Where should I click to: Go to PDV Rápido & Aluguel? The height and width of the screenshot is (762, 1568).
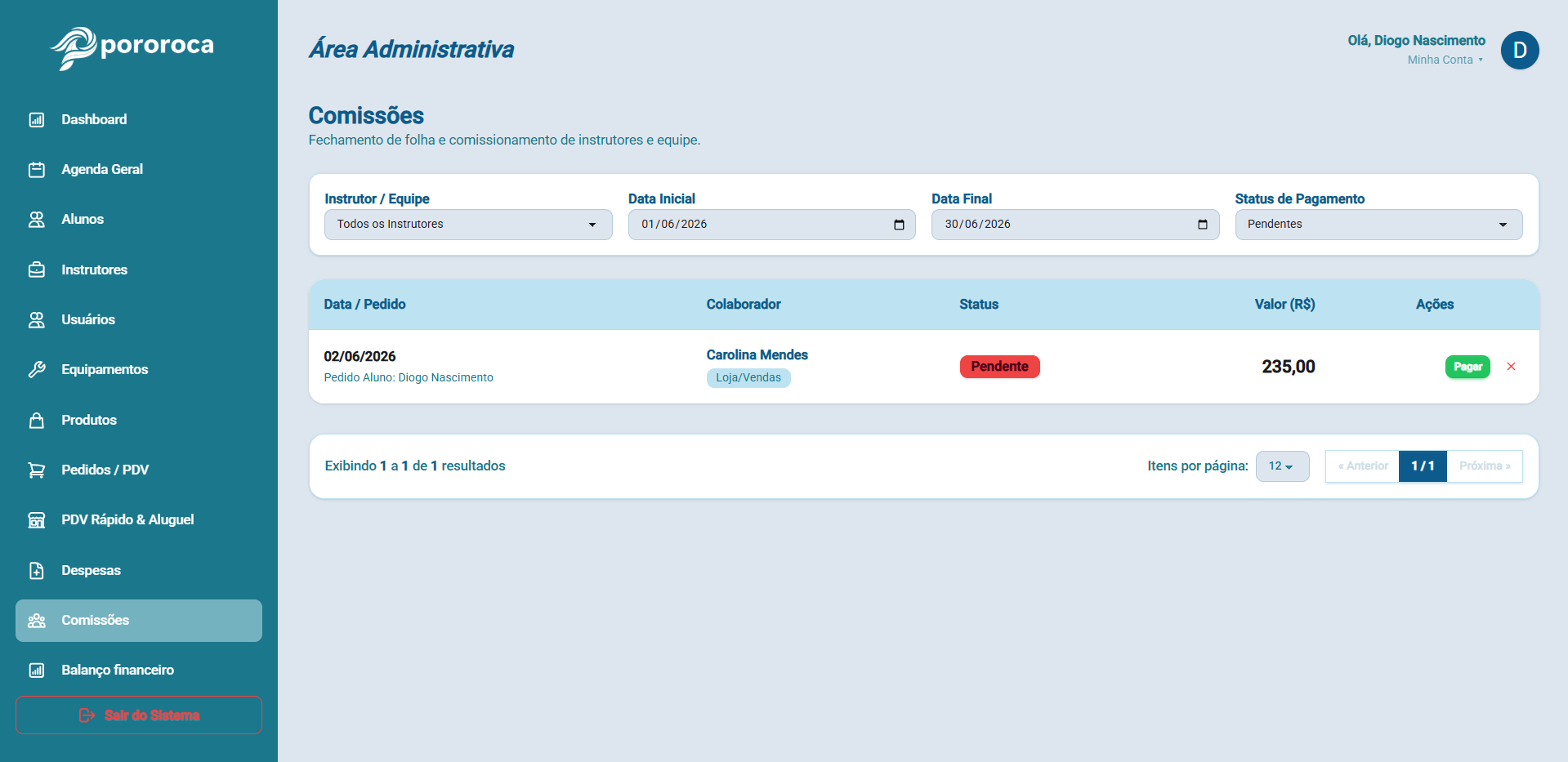coord(139,520)
